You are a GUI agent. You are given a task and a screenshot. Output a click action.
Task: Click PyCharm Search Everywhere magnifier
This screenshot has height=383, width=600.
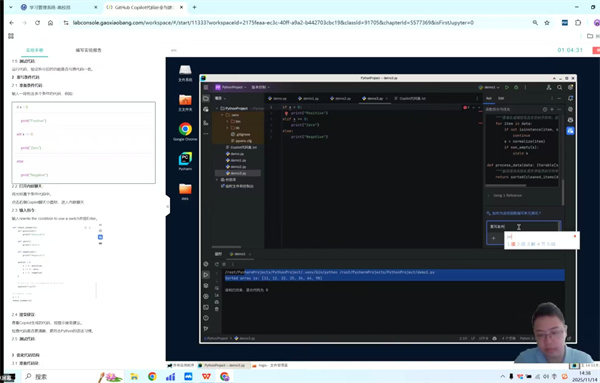coord(559,87)
